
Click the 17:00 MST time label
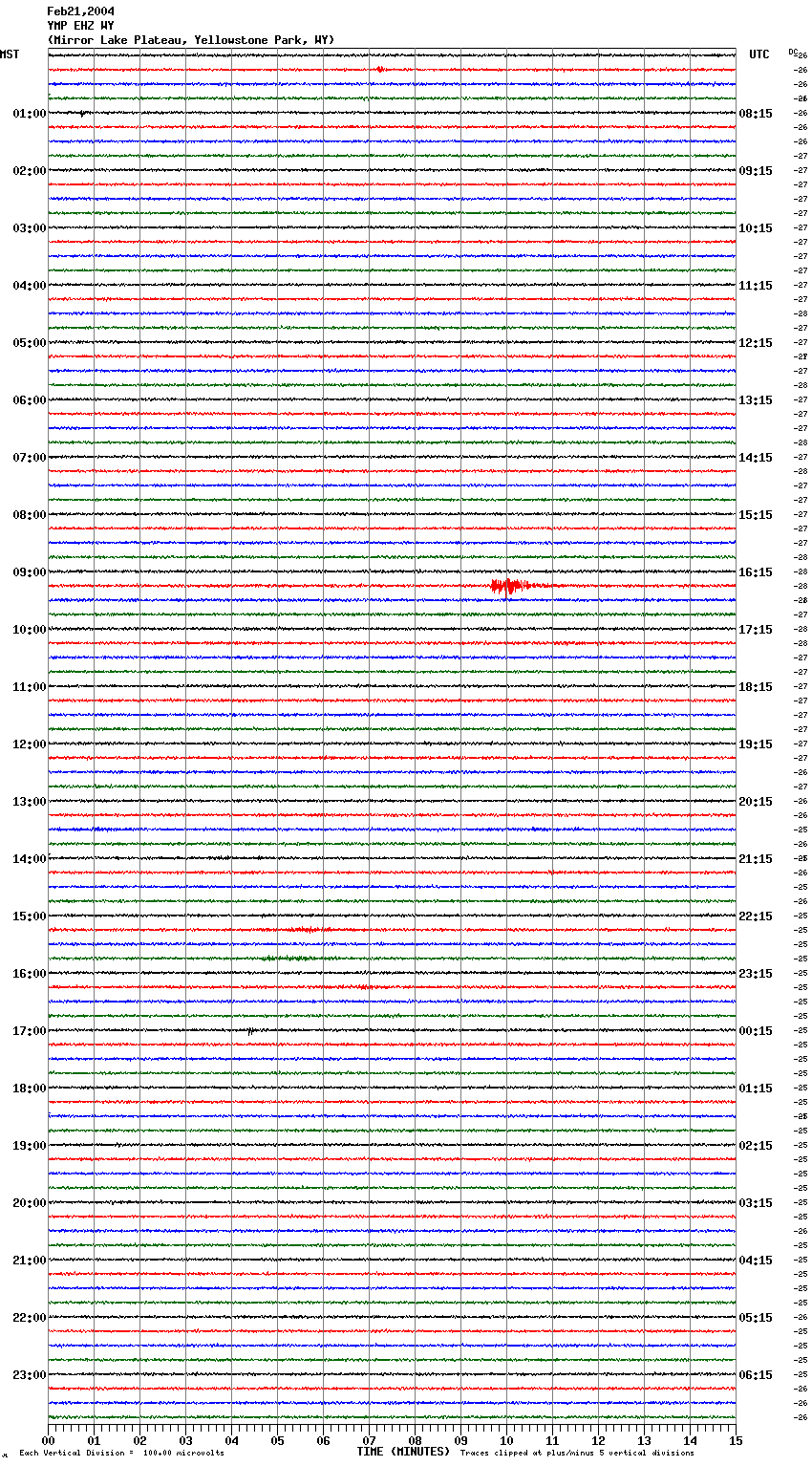(x=30, y=1031)
